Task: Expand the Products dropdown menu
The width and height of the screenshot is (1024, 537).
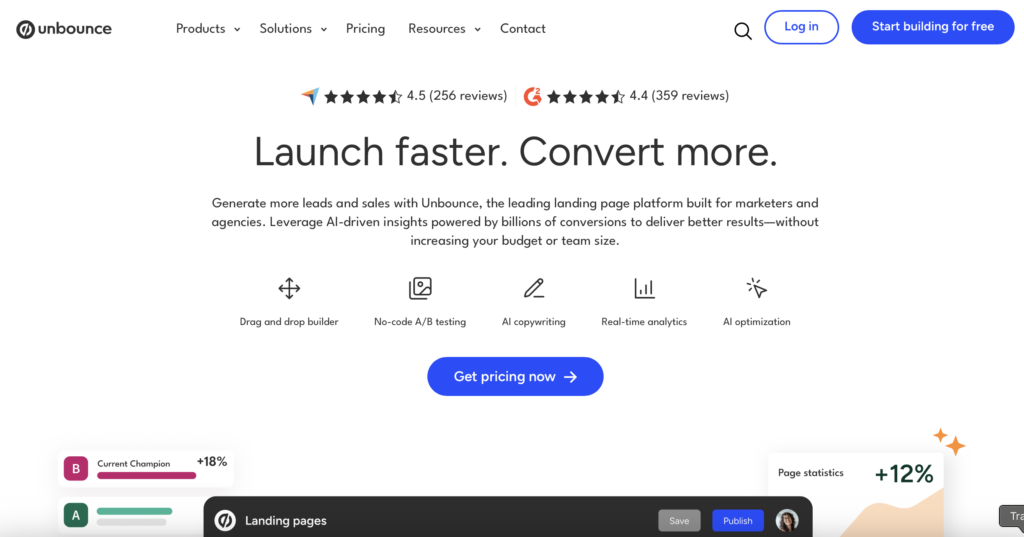Action: (208, 29)
